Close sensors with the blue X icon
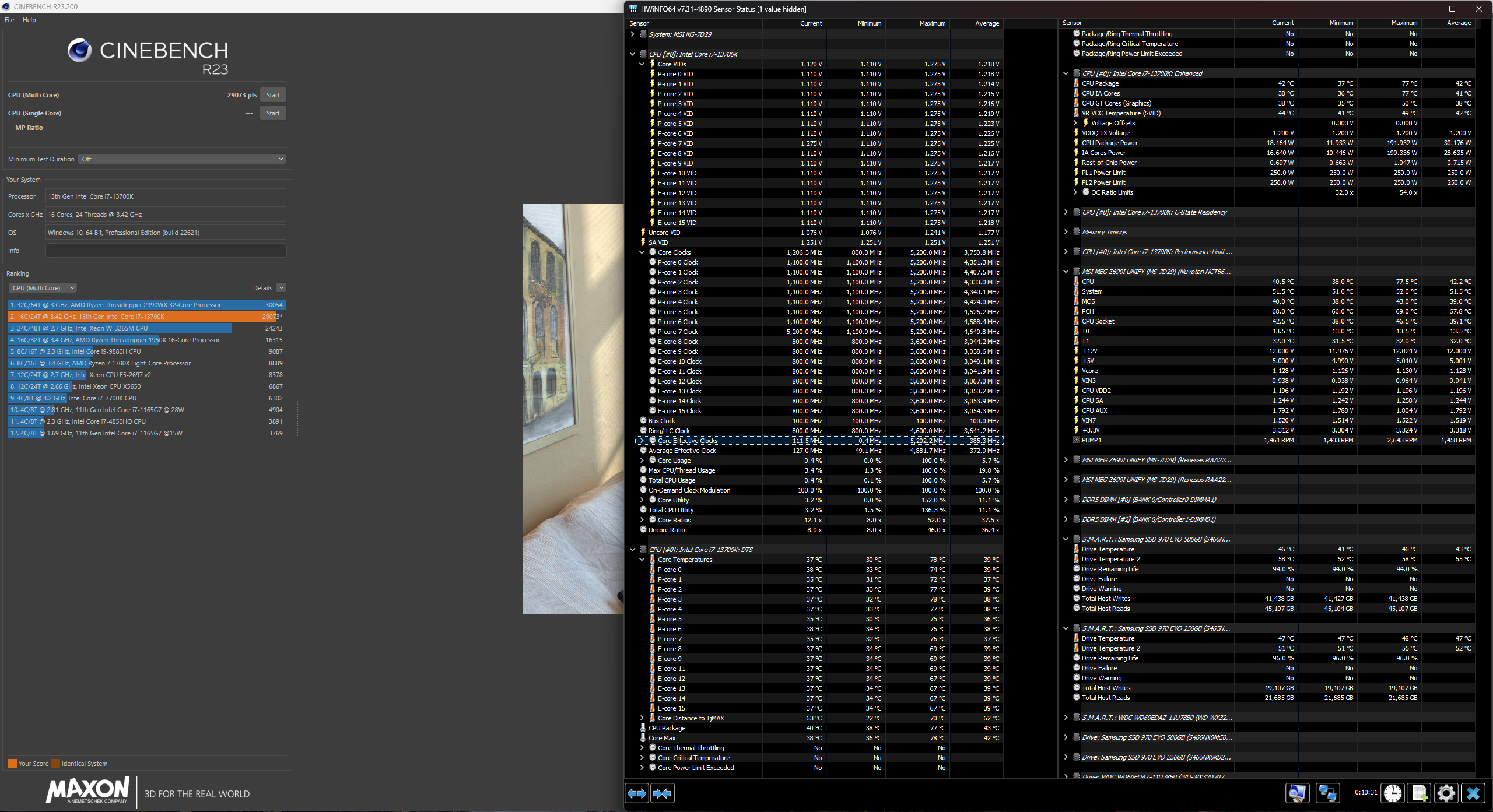This screenshot has width=1493, height=812. pos(1473,793)
